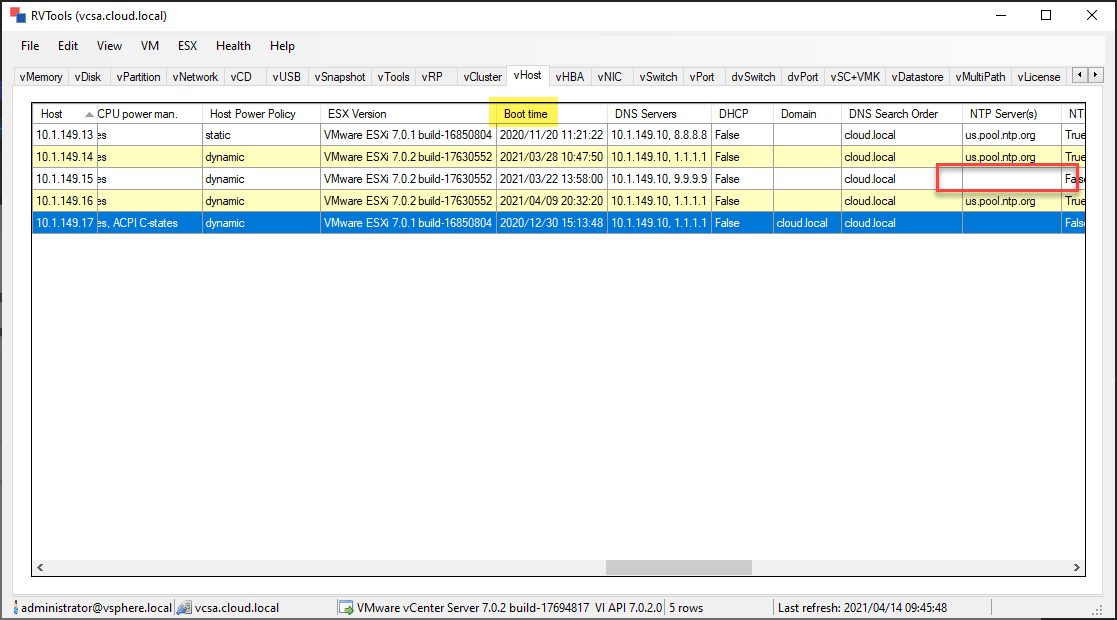
Task: Click boot time 2021/04/09 20:32:20 cell
Action: (551, 201)
